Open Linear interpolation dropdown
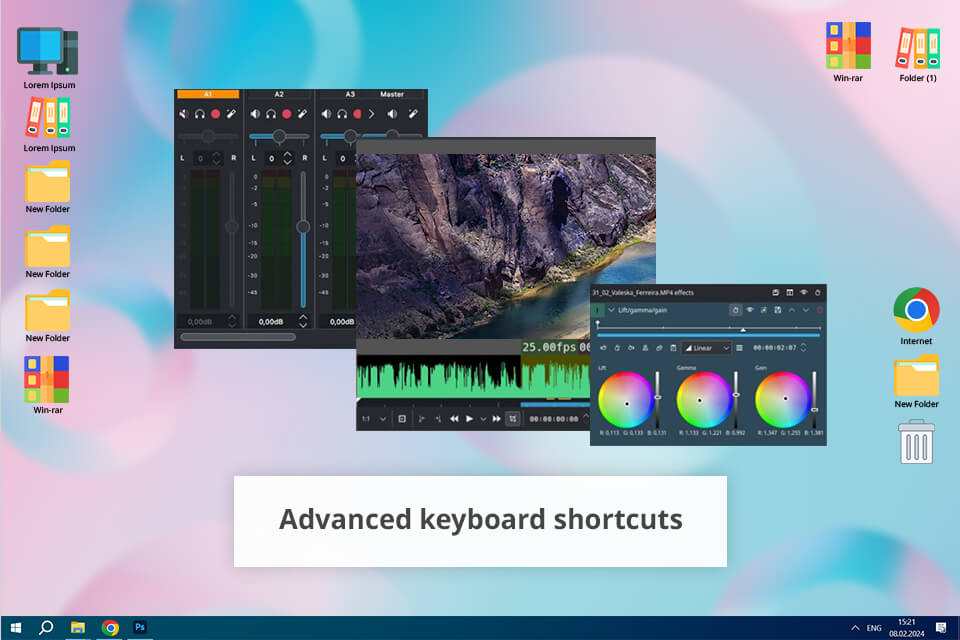 point(707,348)
